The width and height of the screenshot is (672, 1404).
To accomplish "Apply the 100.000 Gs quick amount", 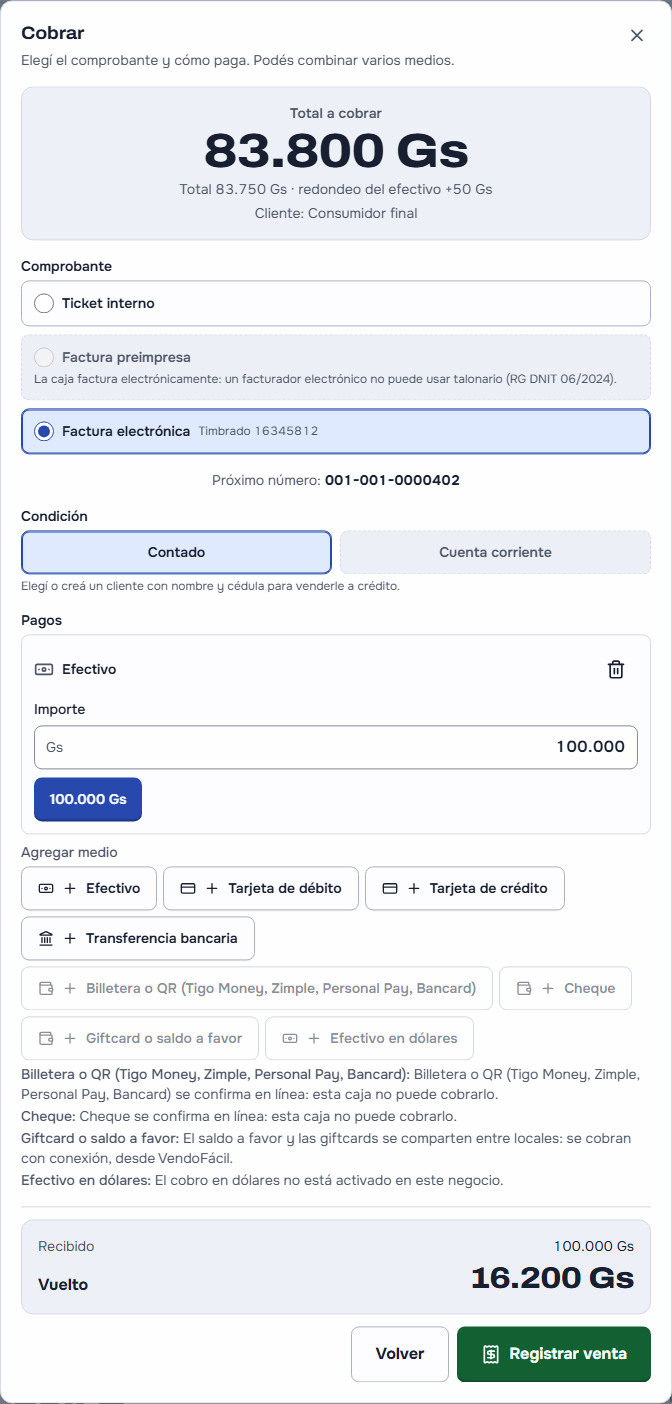I will click(x=88, y=799).
